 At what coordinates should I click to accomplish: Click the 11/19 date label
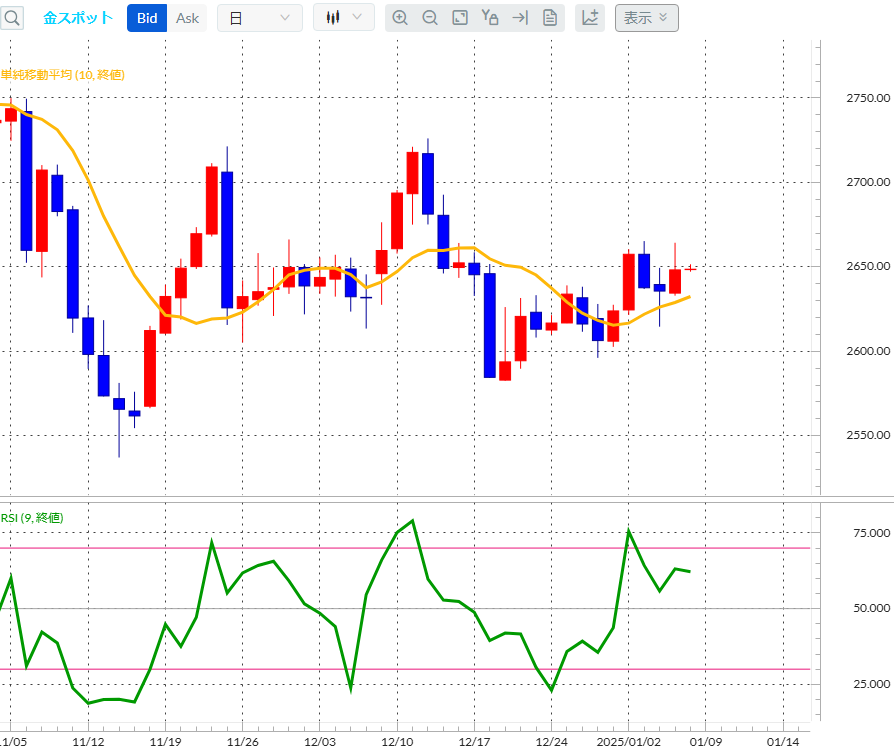[165, 742]
